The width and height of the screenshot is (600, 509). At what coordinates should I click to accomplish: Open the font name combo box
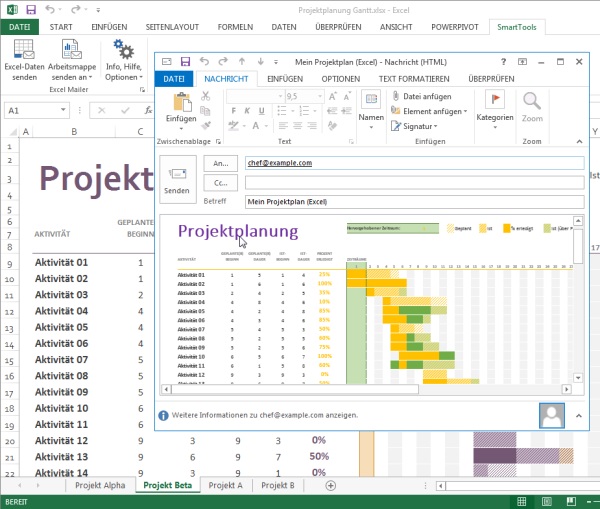point(255,96)
